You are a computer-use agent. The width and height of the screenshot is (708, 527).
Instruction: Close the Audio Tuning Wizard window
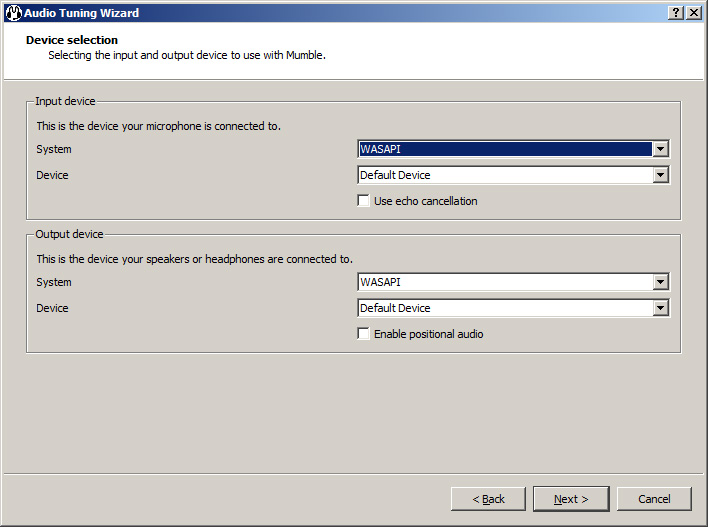[x=694, y=13]
